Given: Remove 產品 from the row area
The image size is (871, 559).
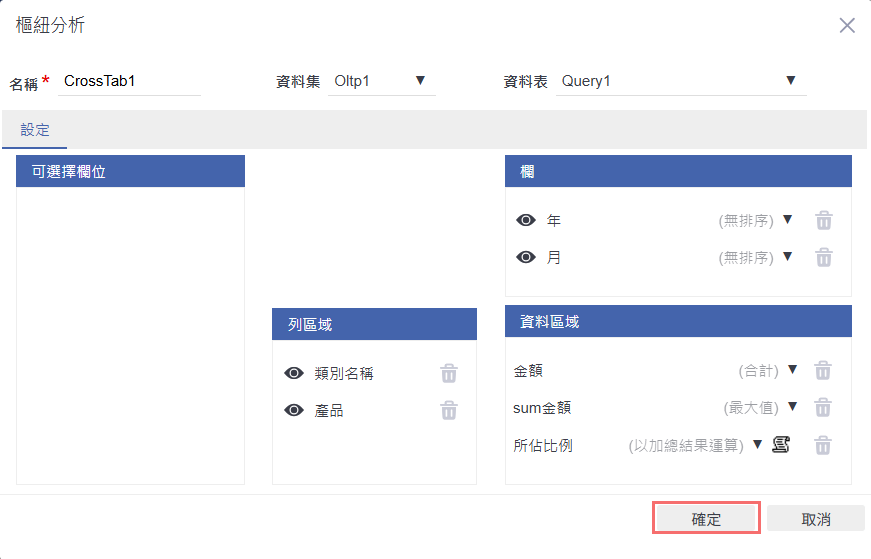Looking at the screenshot, I should coord(449,410).
